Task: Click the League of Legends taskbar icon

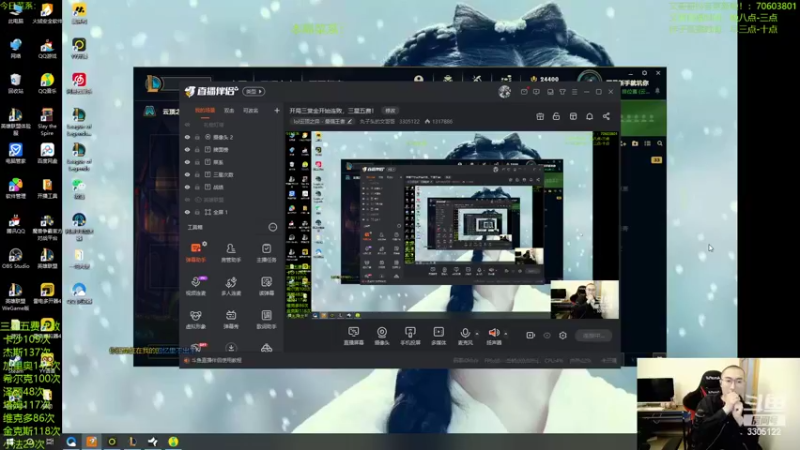Action: click(x=133, y=441)
